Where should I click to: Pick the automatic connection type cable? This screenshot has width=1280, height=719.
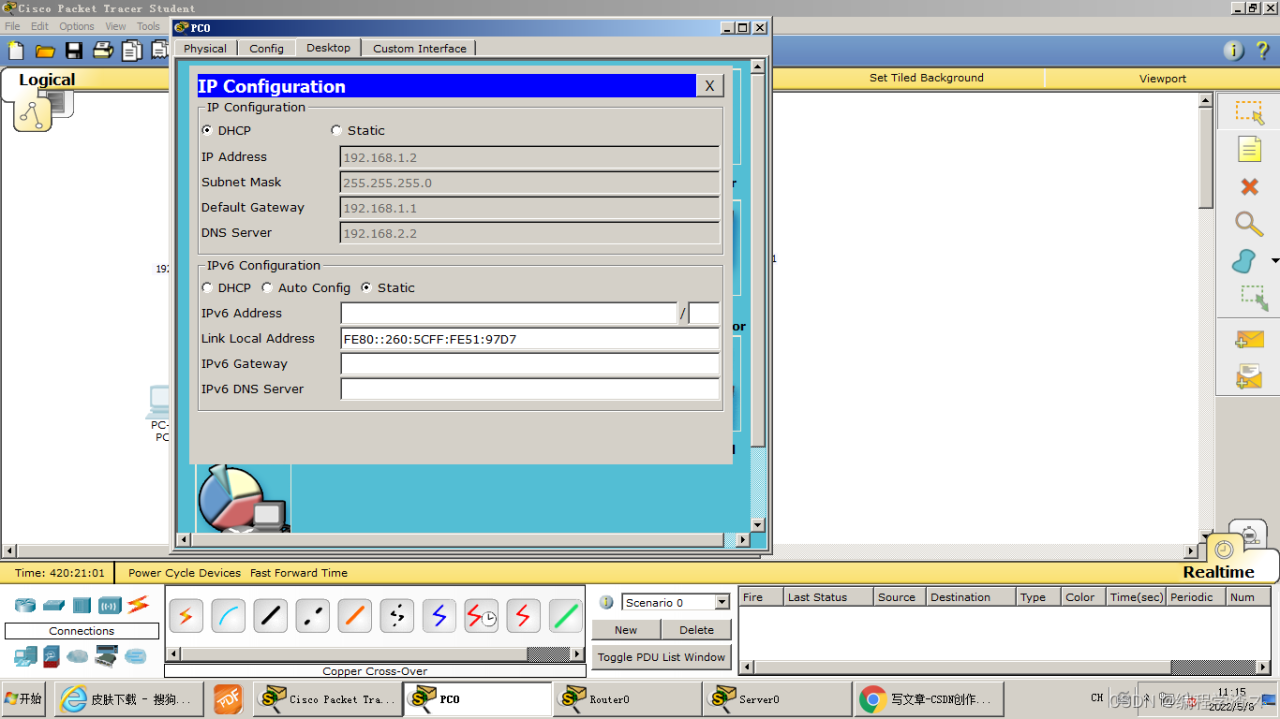point(186,616)
